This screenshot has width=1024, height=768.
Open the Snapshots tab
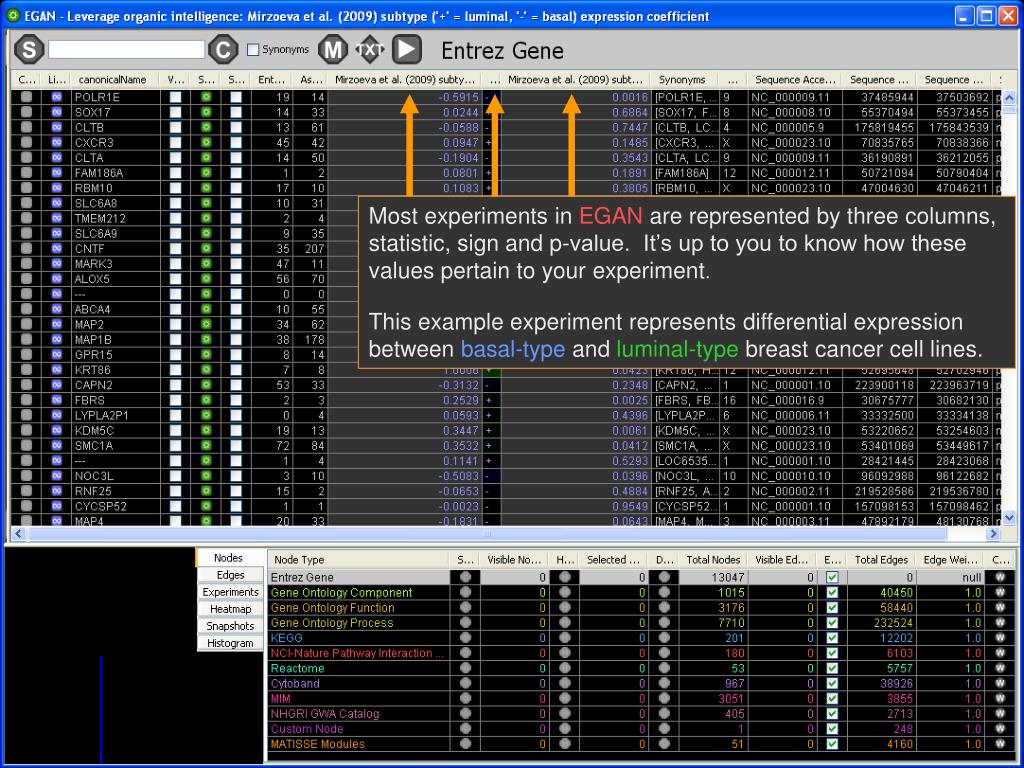[x=231, y=626]
